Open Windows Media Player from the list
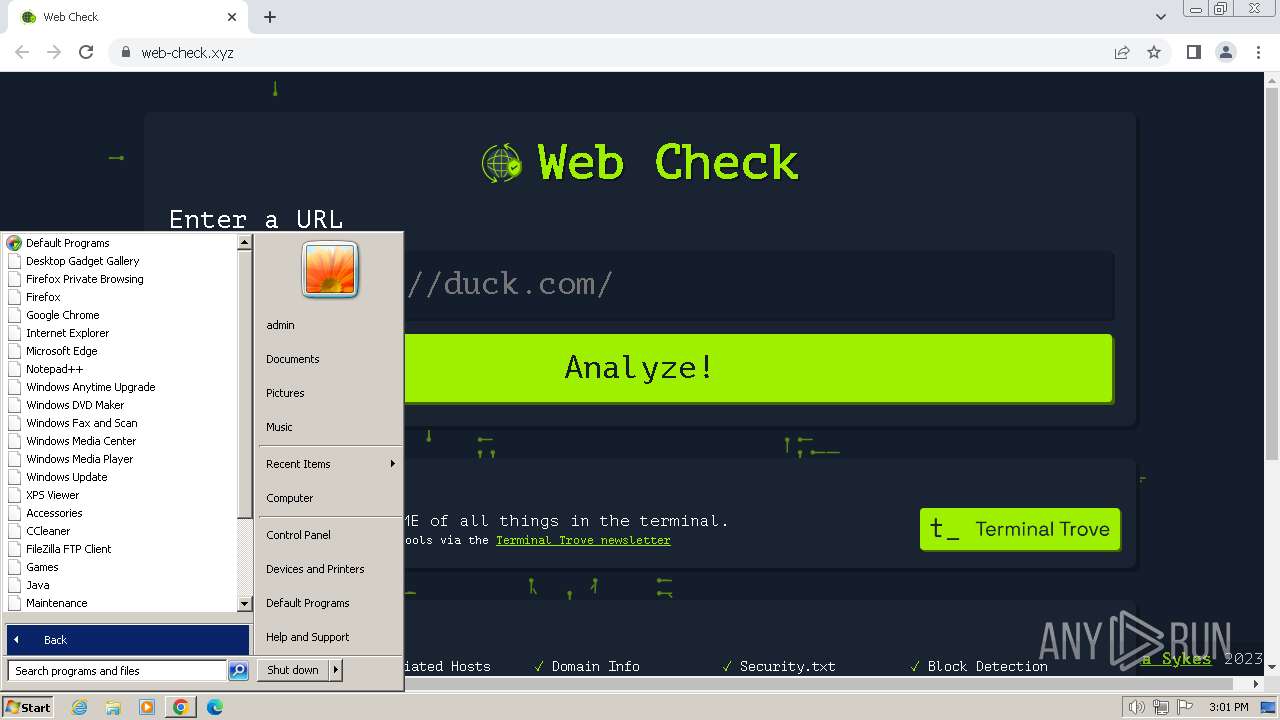This screenshot has width=1280, height=720. tap(79, 459)
